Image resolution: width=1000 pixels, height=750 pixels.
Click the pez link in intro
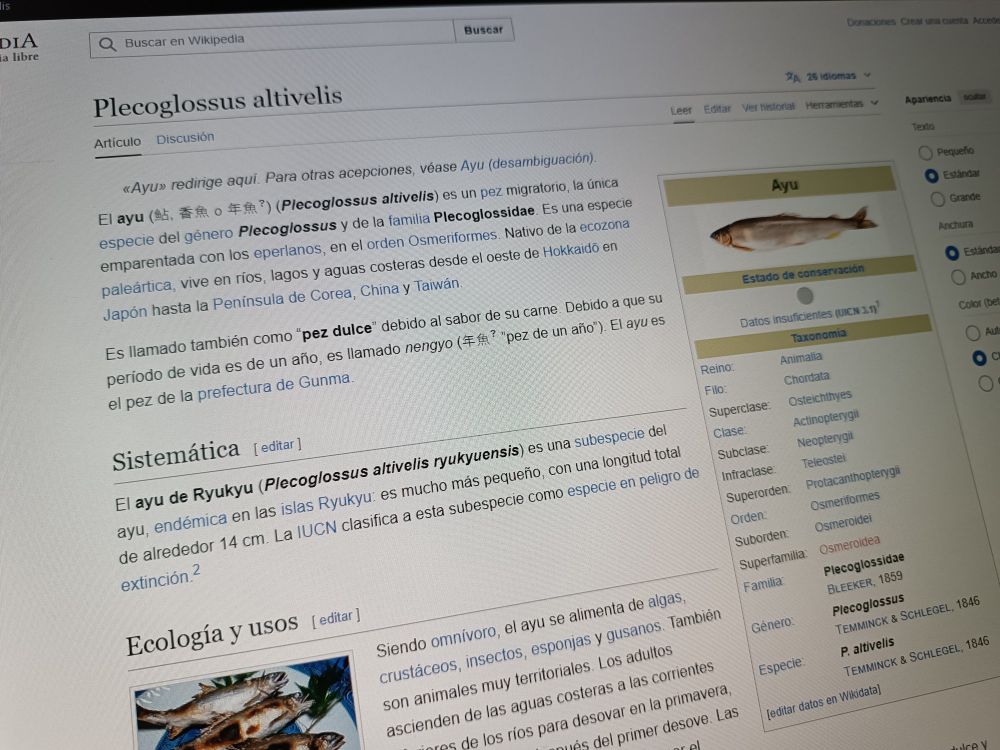[491, 192]
